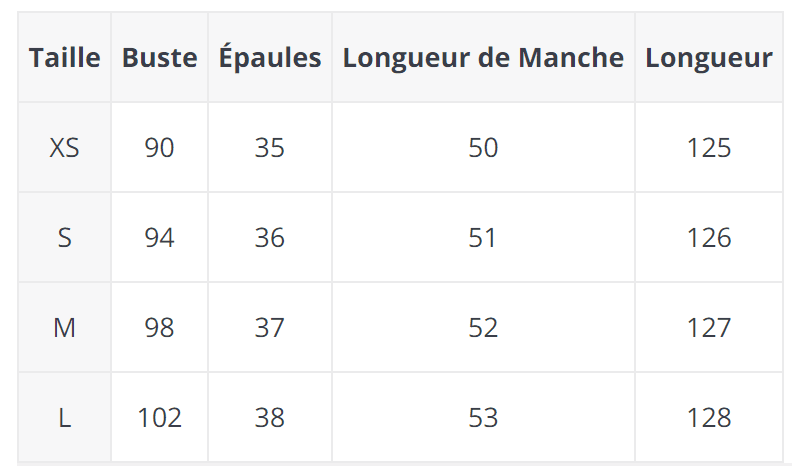This screenshot has width=792, height=466.
Task: Click the length value 125
Action: click(x=709, y=148)
